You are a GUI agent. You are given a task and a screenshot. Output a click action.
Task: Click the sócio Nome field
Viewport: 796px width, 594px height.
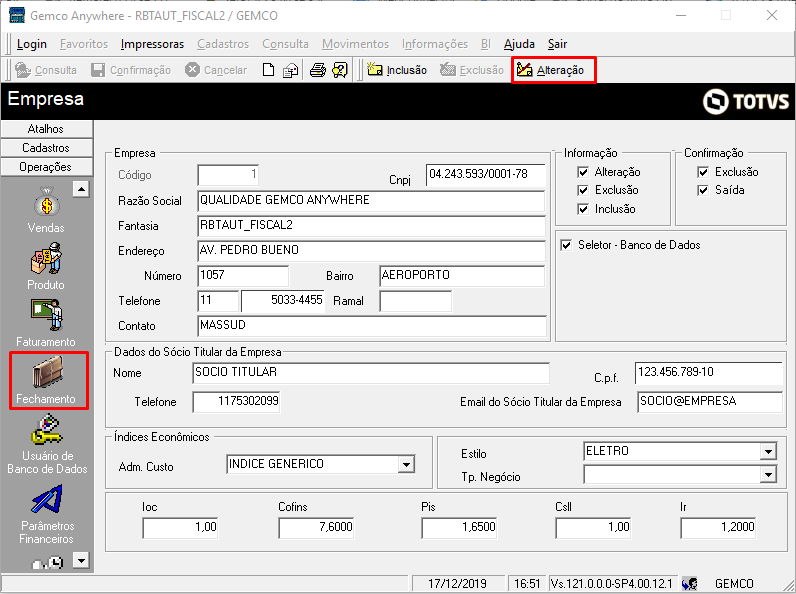(x=371, y=372)
